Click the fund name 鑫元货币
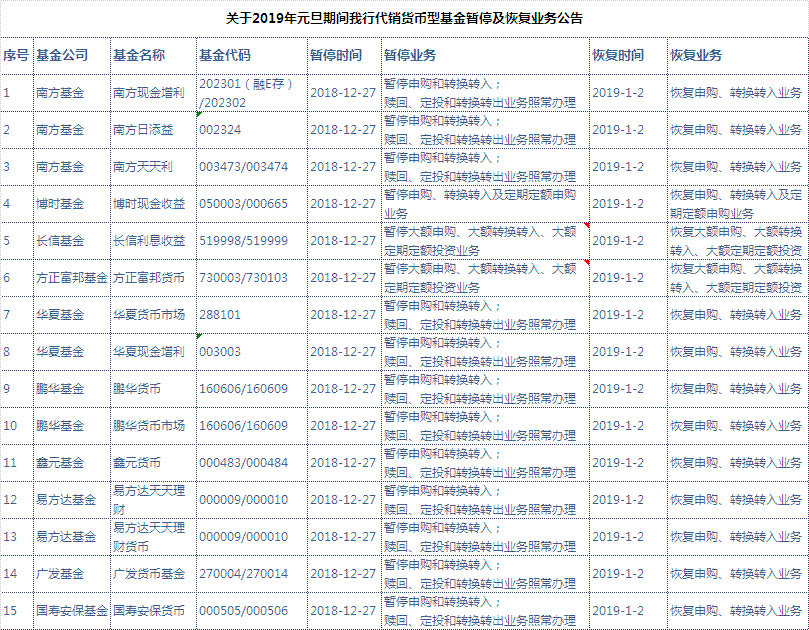809x630 pixels. pyautogui.click(x=137, y=462)
